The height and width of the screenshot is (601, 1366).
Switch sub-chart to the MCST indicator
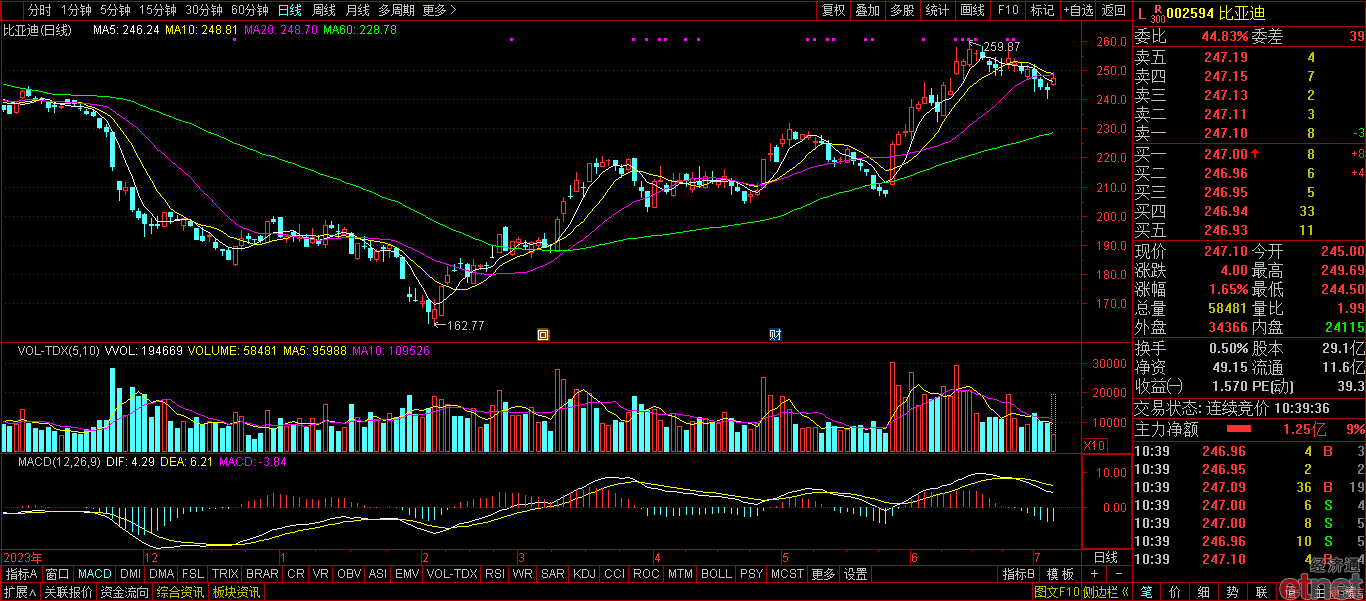click(787, 574)
